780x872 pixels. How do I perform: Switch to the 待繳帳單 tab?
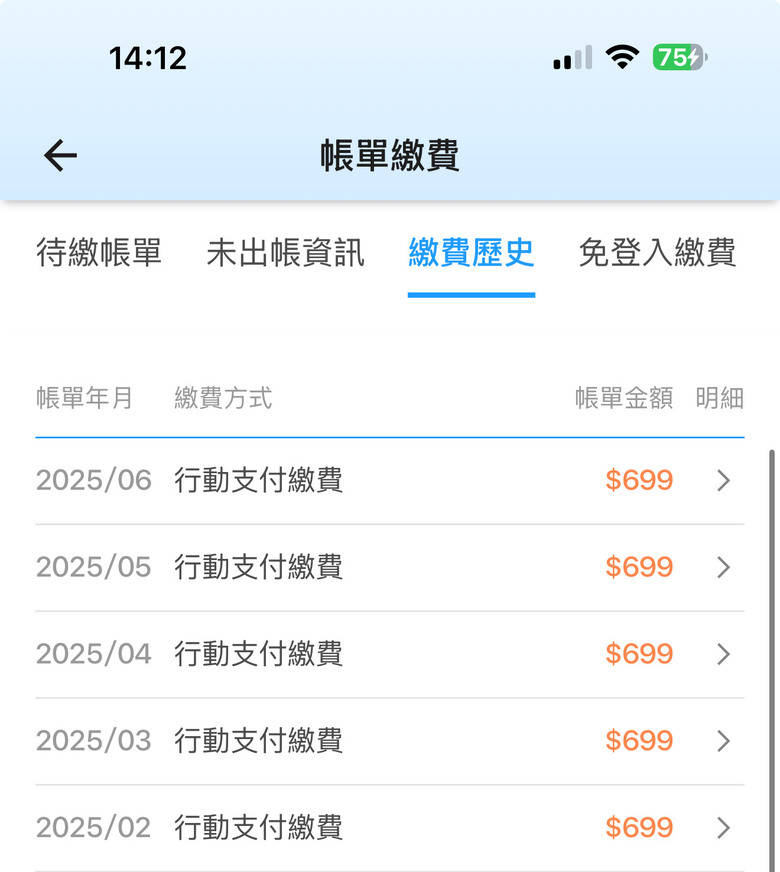pos(99,252)
